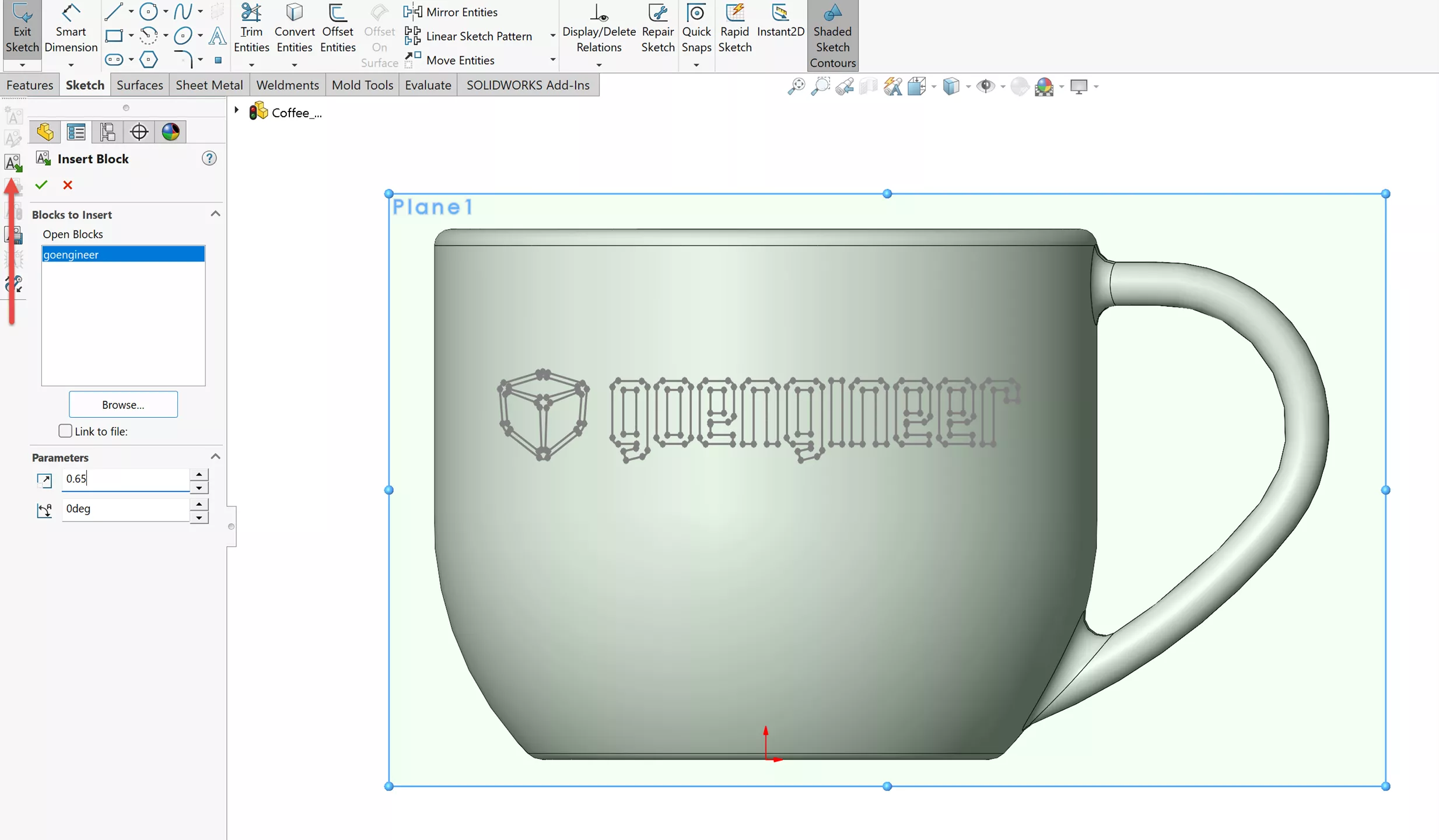Open the Quick Snaps tool

(696, 28)
